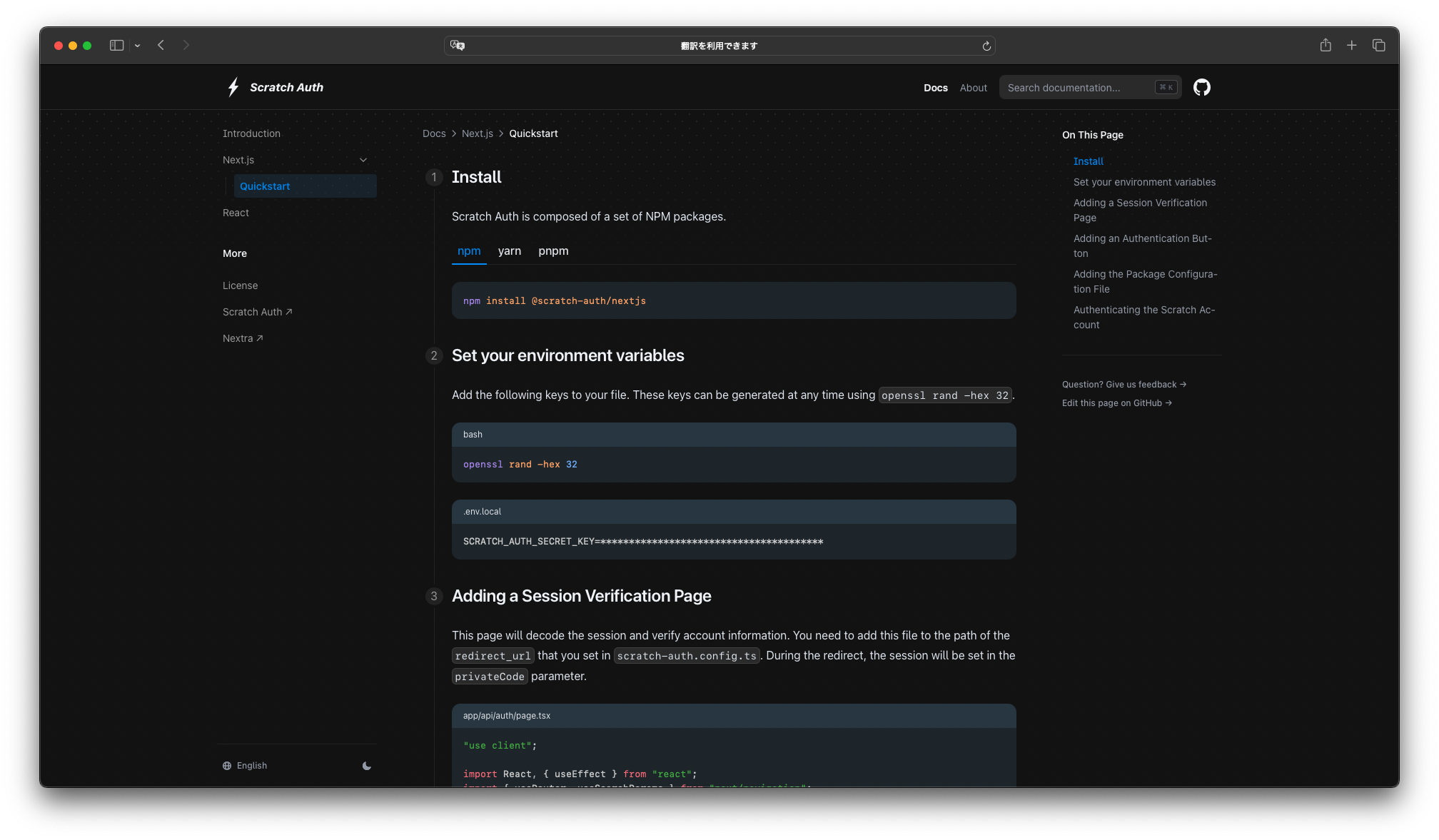This screenshot has height=840, width=1439.
Task: Click Safari sidebar toggle icon
Action: 116,45
